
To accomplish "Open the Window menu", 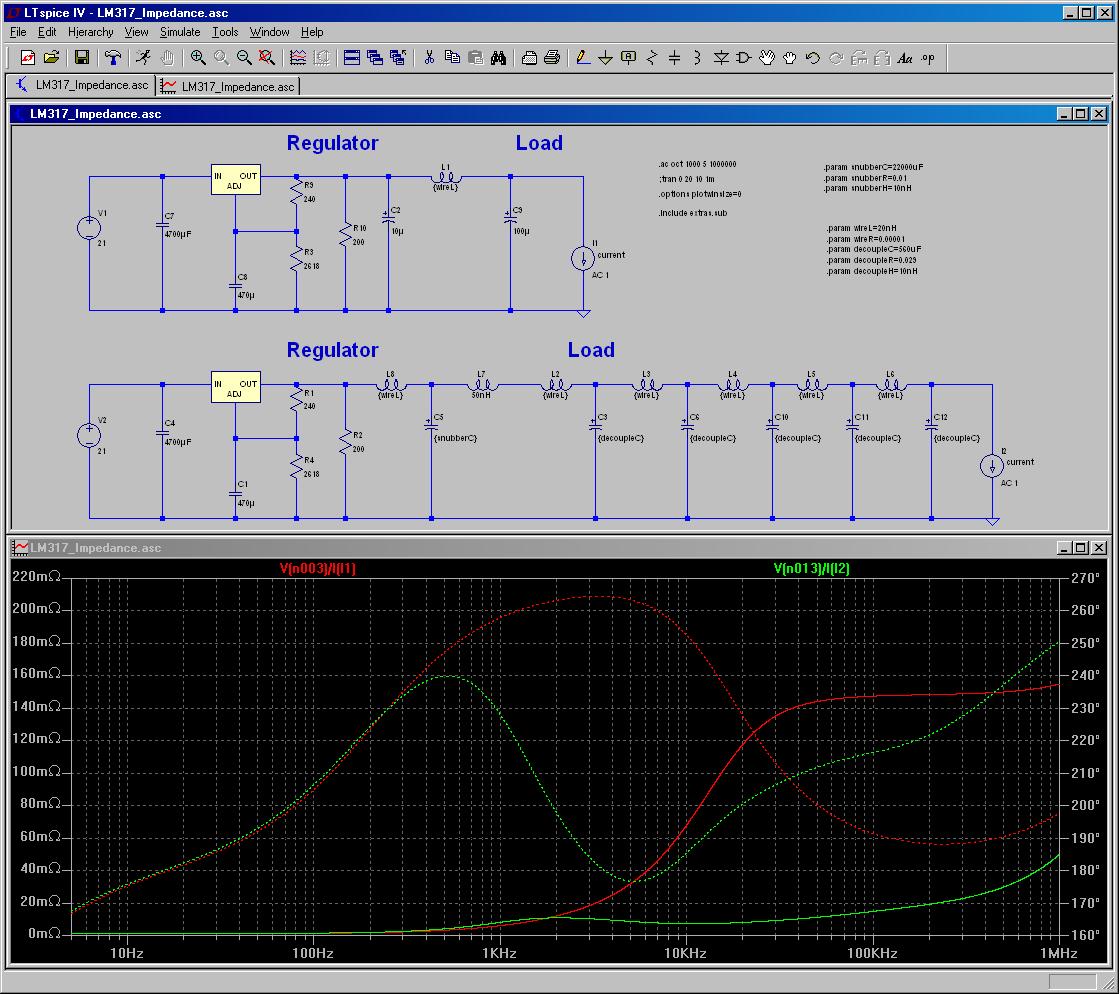I will click(x=269, y=32).
